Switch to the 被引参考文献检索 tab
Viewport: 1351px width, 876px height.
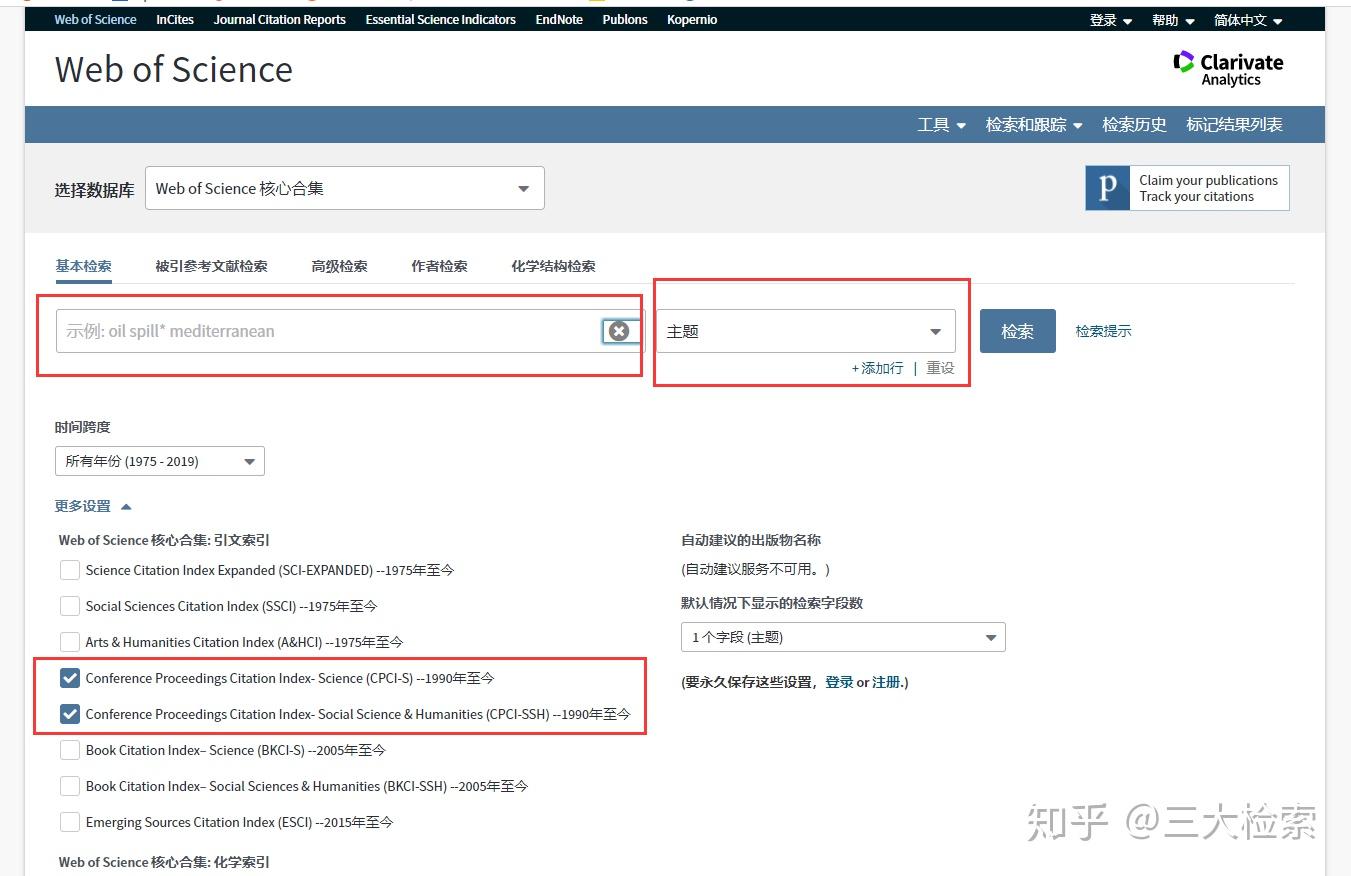pyautogui.click(x=211, y=266)
